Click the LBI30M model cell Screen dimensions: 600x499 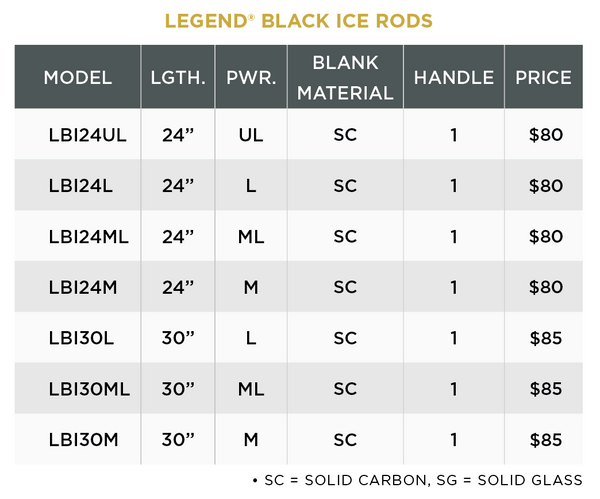(x=81, y=440)
